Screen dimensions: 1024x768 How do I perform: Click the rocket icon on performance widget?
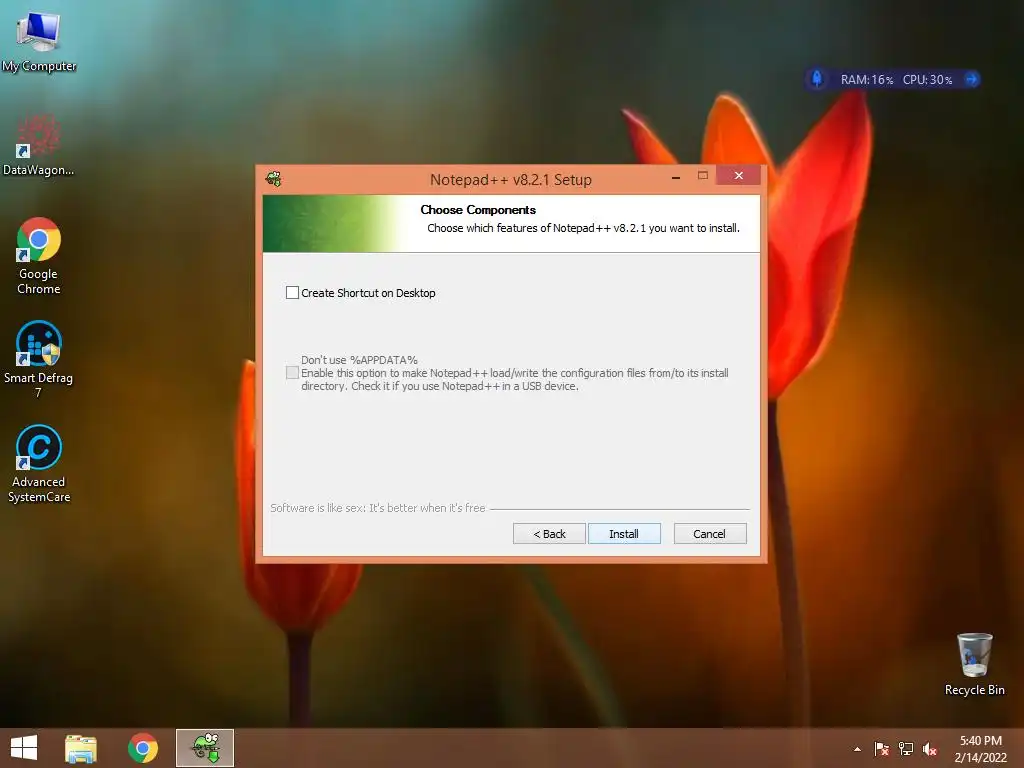(817, 79)
